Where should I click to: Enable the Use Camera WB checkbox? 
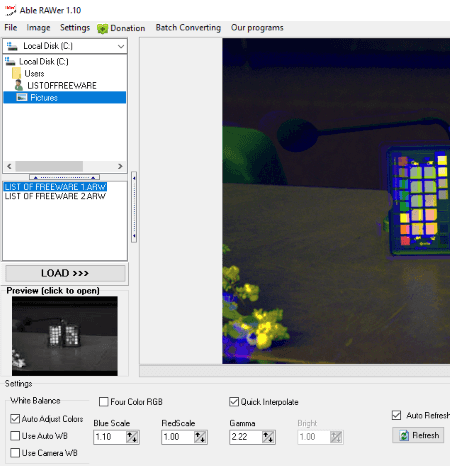[x=15, y=453]
